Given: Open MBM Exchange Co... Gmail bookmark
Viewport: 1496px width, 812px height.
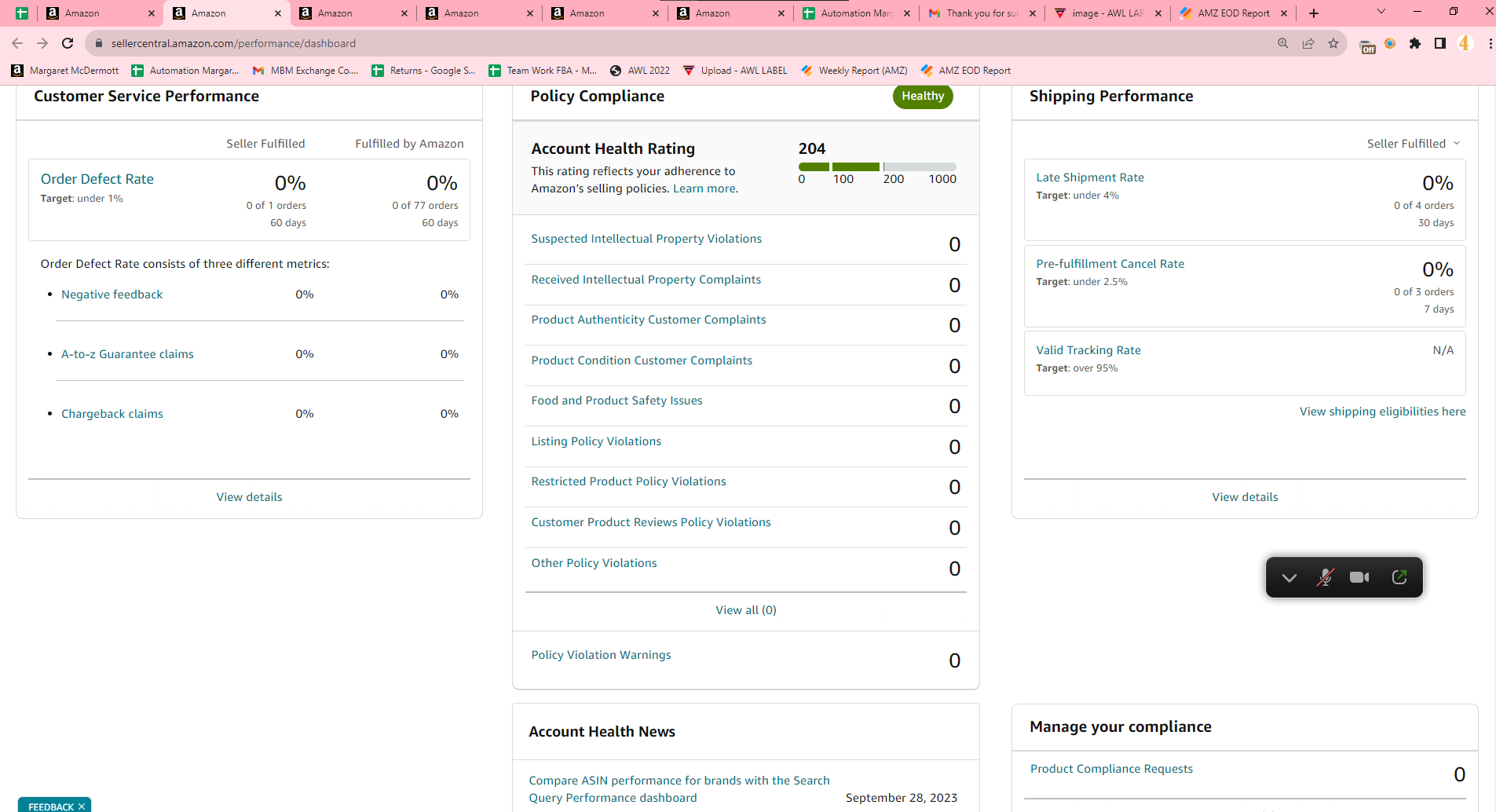Looking at the screenshot, I should click(x=305, y=71).
